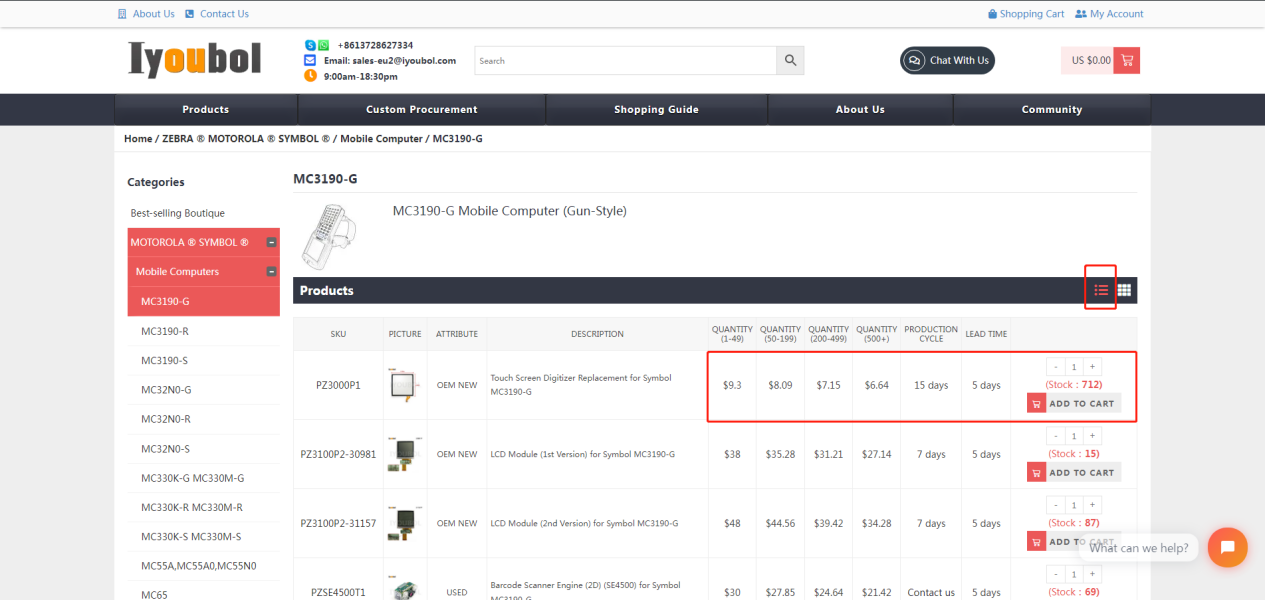Screen dimensions: 1265x600
Task: Increase quantity for PZ3000P1 with plus
Action: [x=1092, y=367]
